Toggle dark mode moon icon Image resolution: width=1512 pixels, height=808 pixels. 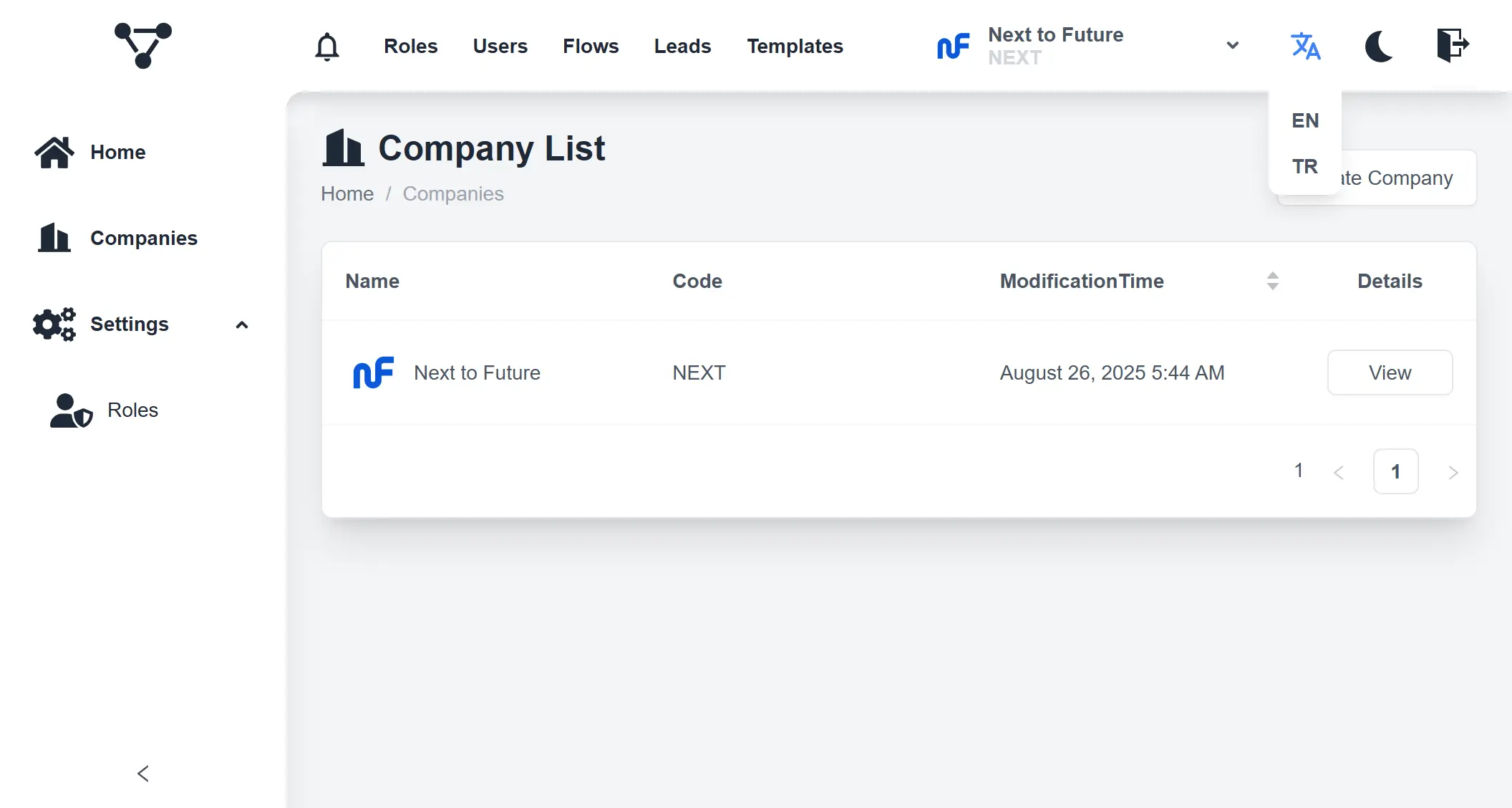click(1379, 46)
